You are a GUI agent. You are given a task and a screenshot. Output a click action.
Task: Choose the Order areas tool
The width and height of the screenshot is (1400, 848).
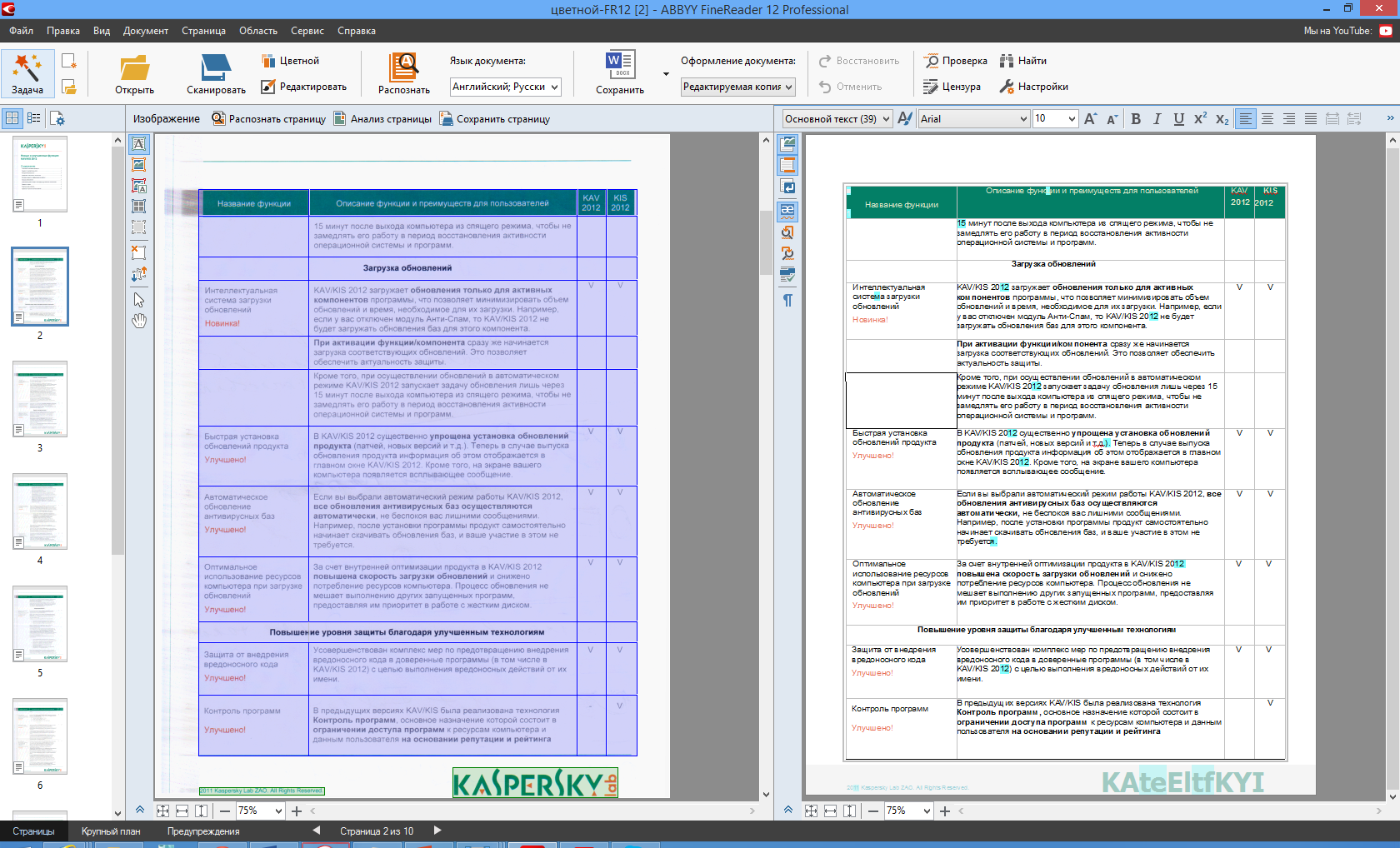click(x=139, y=273)
